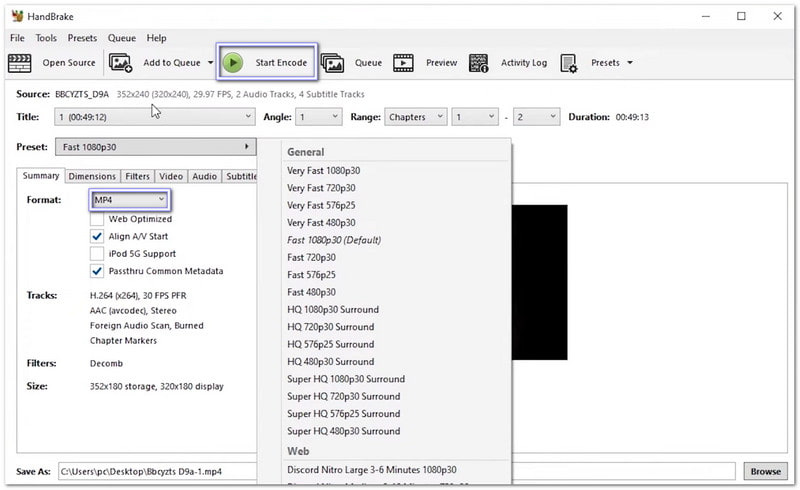
Task: Open the Format MP4 dropdown
Action: click(x=130, y=200)
